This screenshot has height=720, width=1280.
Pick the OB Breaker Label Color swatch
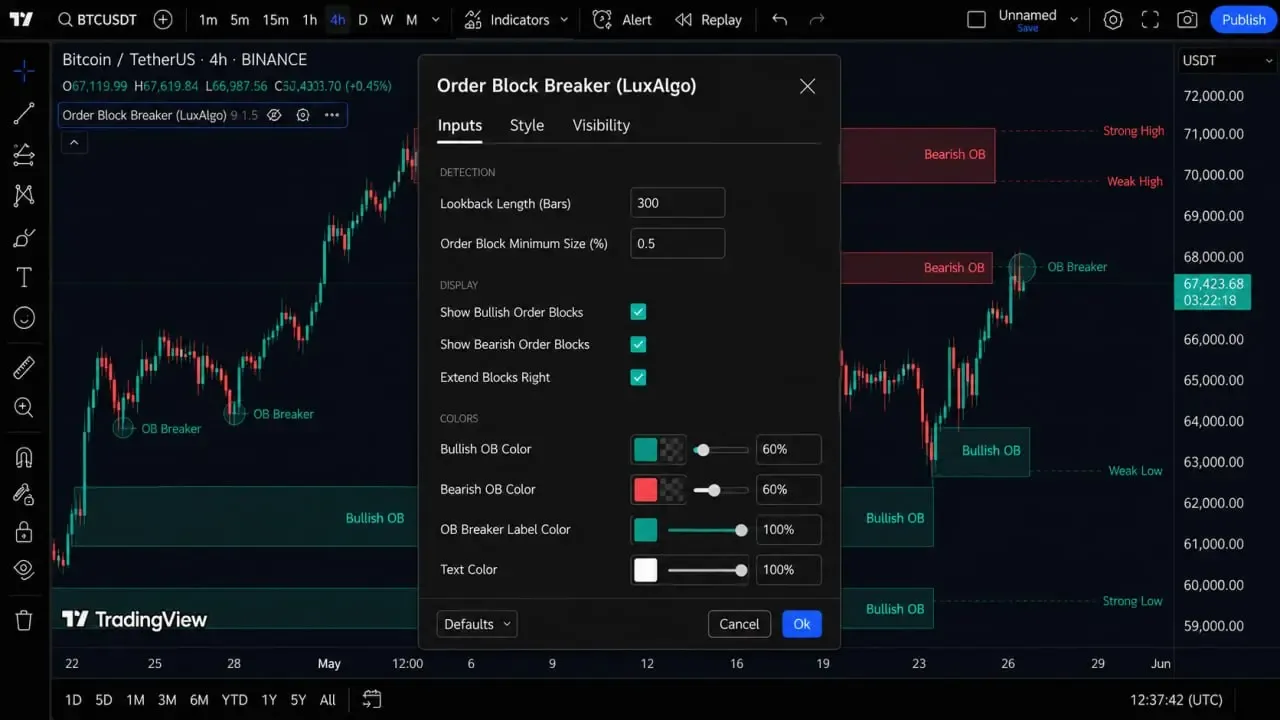pos(646,529)
